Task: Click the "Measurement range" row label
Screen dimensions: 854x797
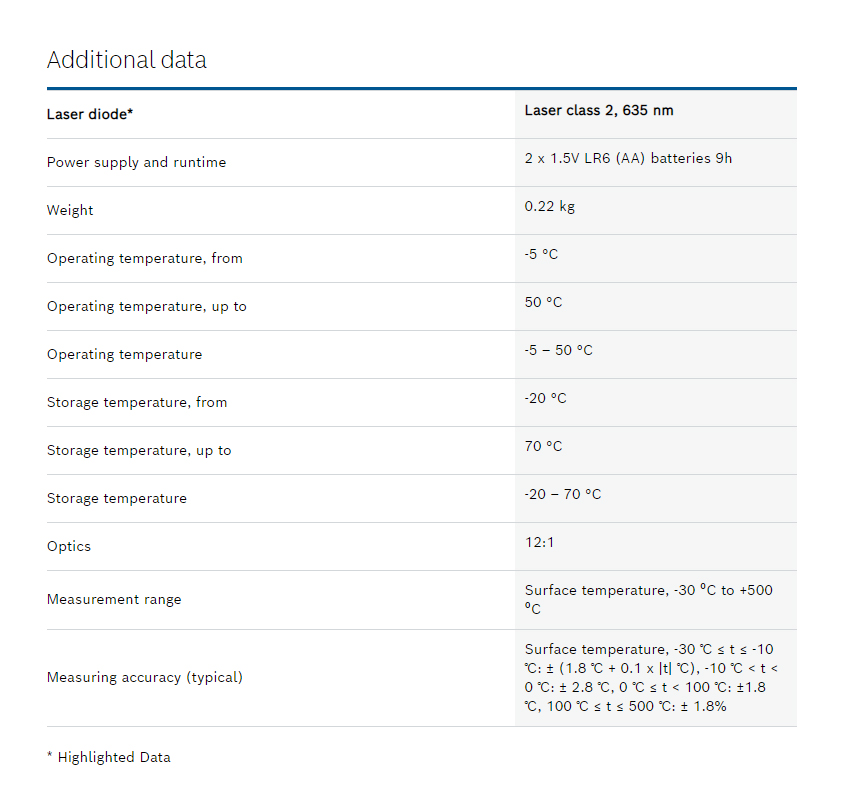Action: (114, 599)
